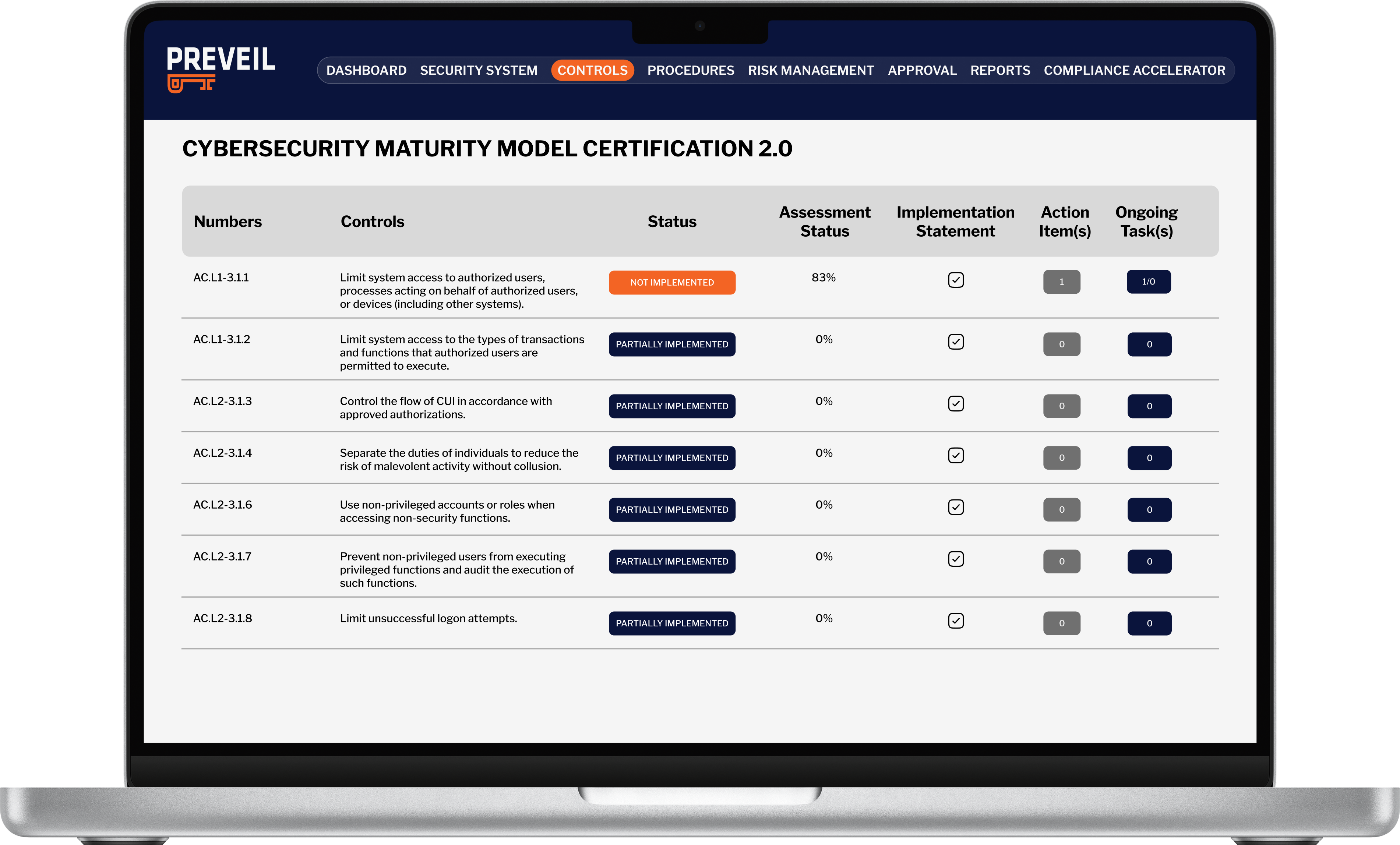Toggle implementation statement checkbox for AC.L2-3.1.7
Screen dimensions: 1400x845
956,559
